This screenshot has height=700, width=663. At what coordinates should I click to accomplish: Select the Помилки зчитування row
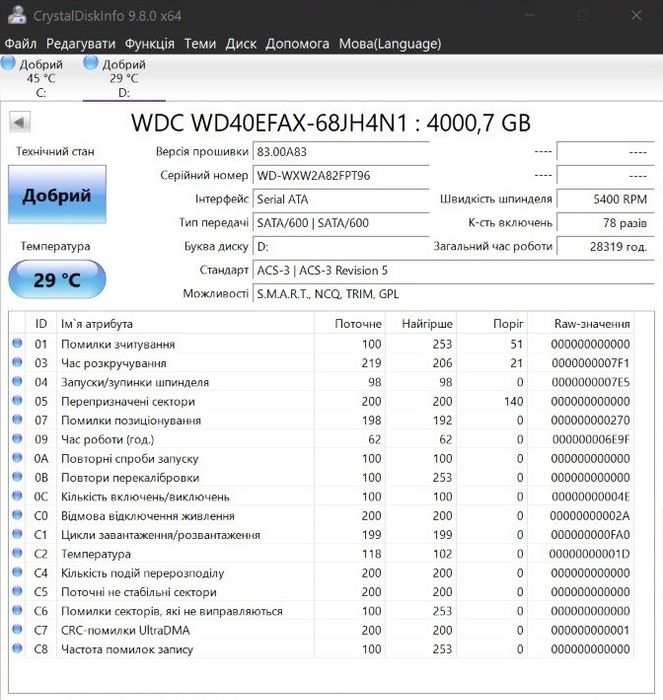(x=321, y=344)
